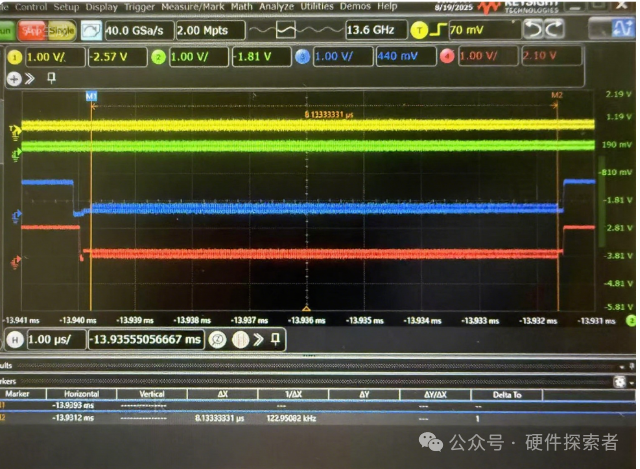Viewport: 640px width, 469px height.
Task: Edit channel 2 scale 1.00 V/ field
Action: tap(198, 57)
